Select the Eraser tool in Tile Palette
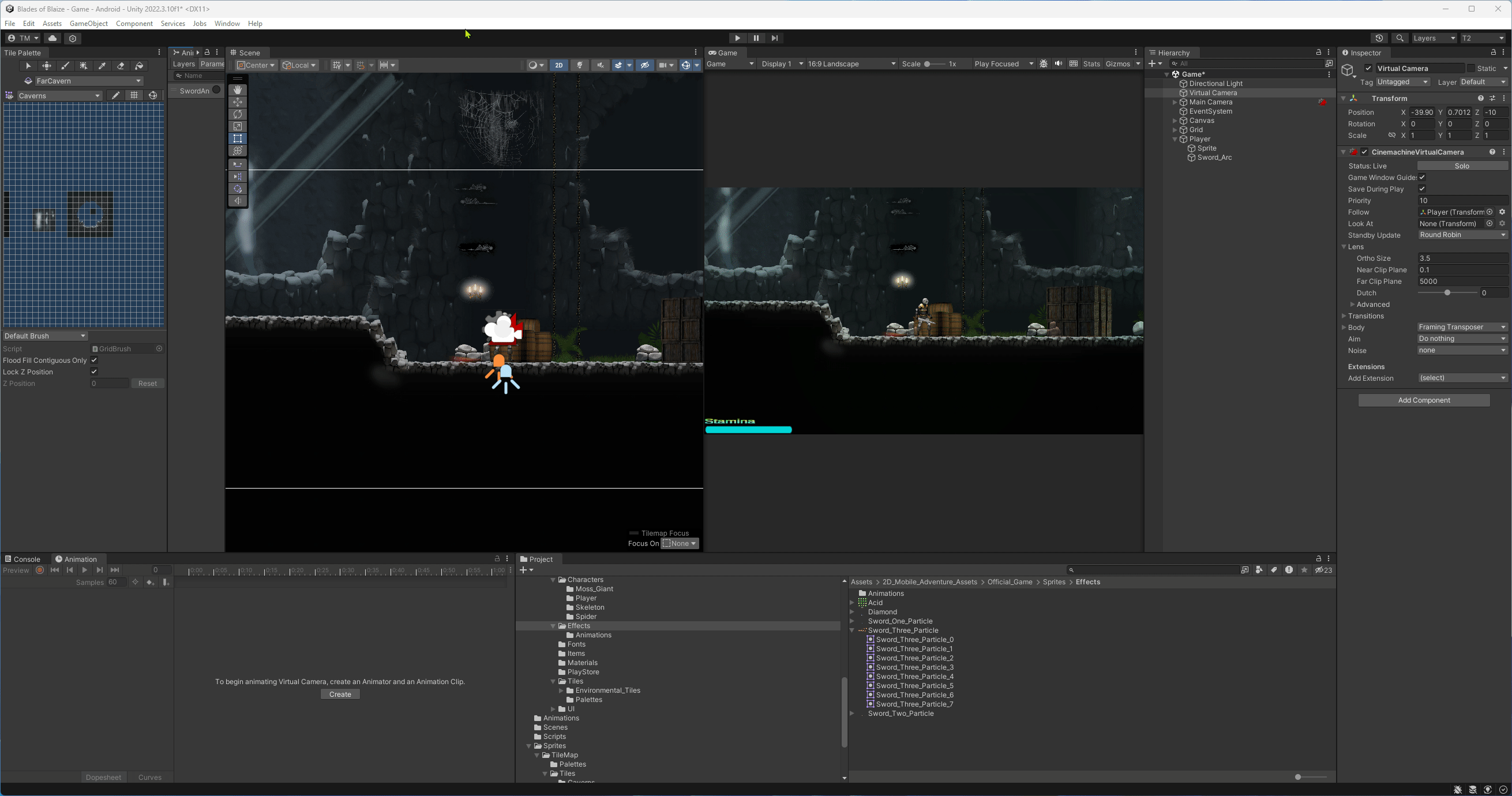Viewport: 1512px width, 796px height. coord(121,66)
